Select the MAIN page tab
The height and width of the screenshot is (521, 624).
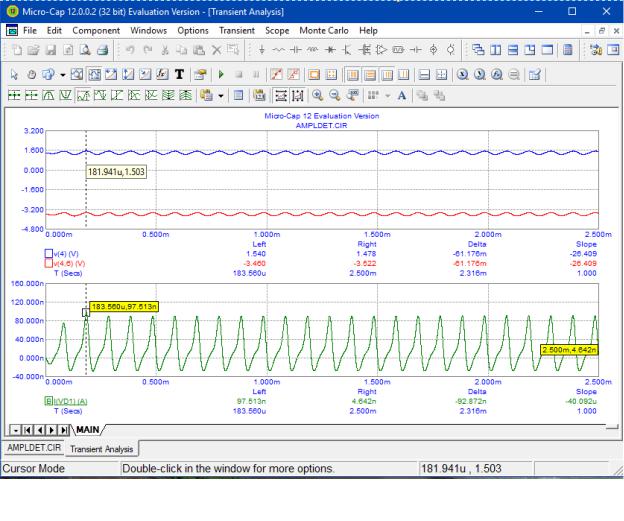click(88, 430)
